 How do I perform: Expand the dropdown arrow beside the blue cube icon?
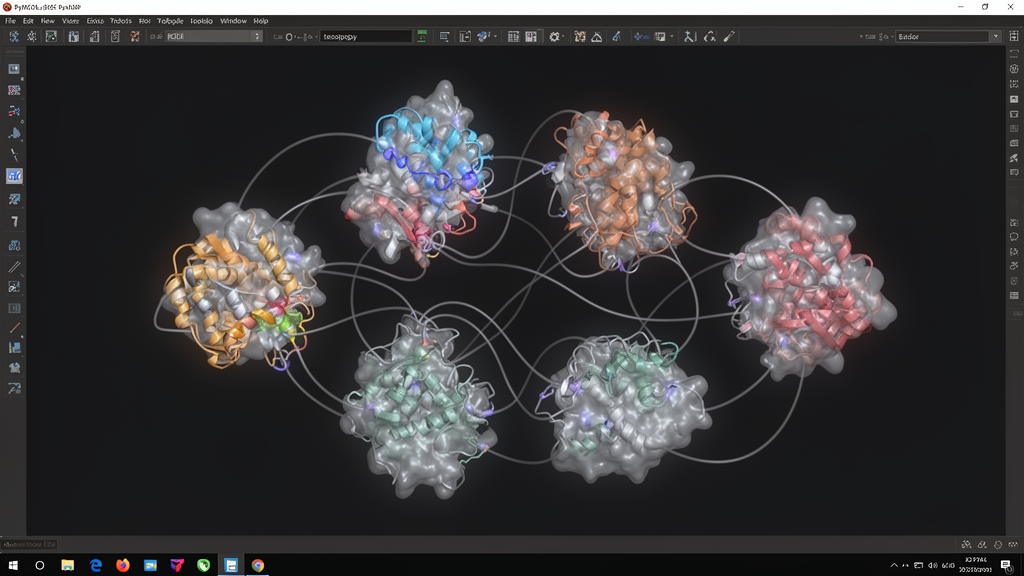[495, 37]
